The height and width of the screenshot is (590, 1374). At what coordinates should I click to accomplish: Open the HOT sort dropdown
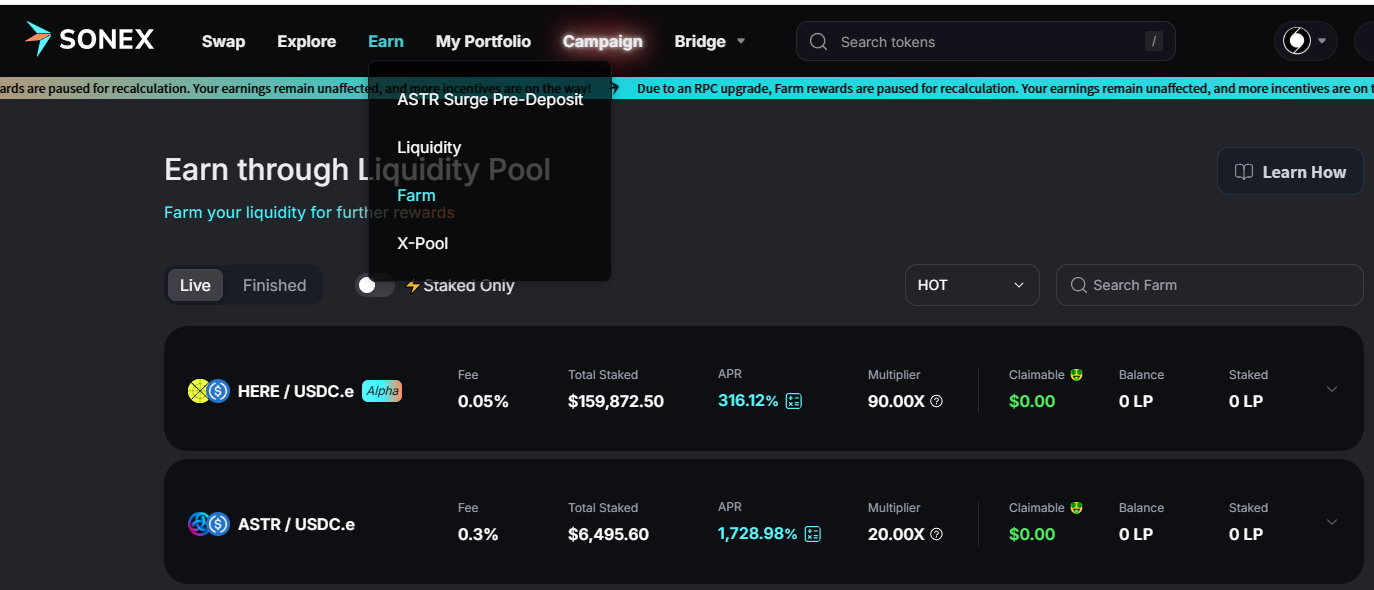pyautogui.click(x=971, y=285)
